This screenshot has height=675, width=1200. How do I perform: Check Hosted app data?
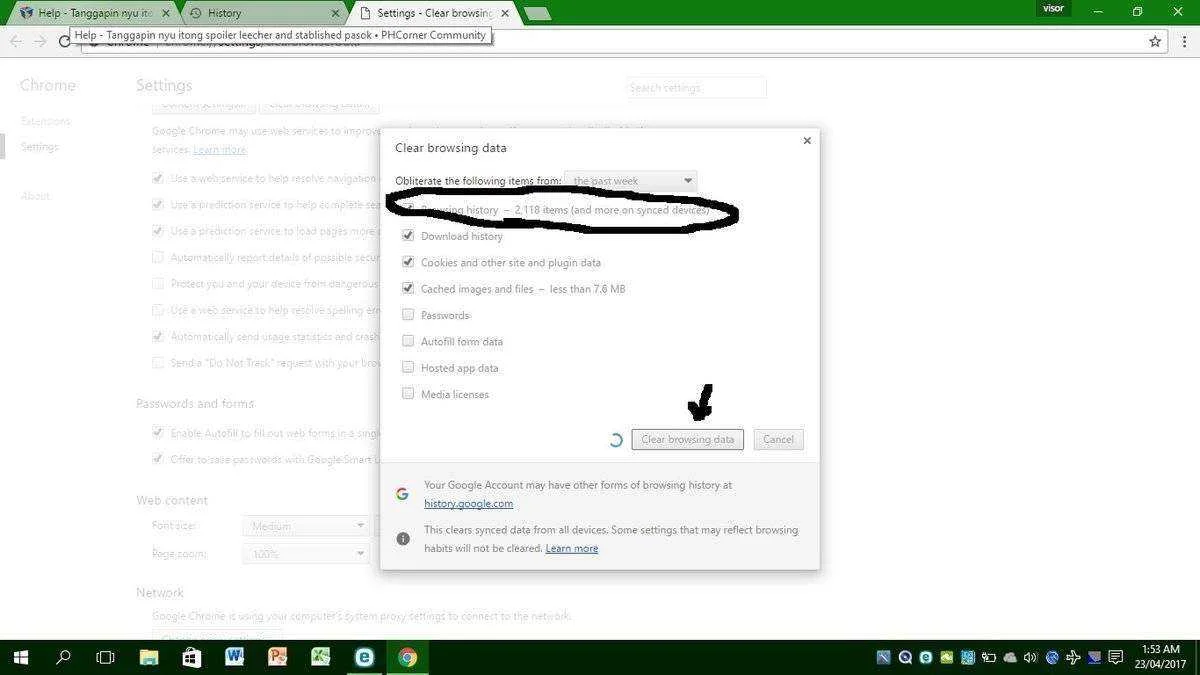coord(408,367)
